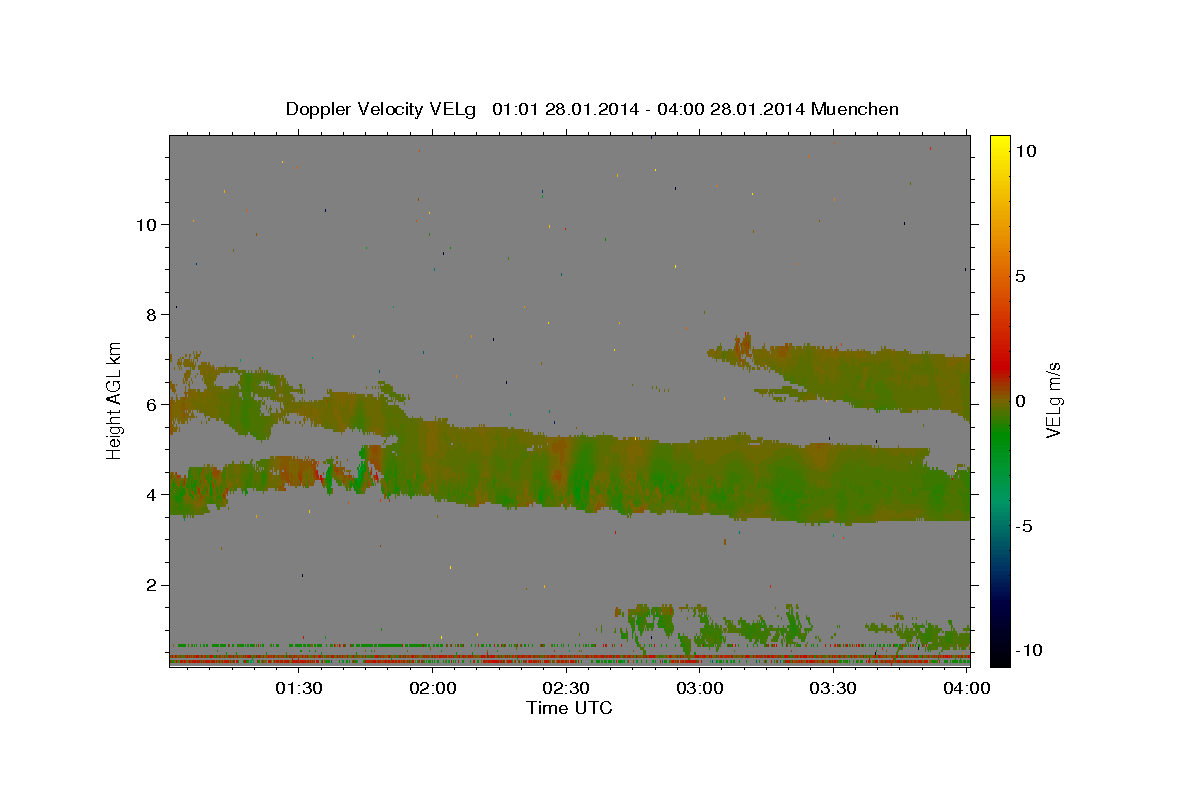
Task: Click the colorbar value -10 label
Action: click(x=1028, y=650)
